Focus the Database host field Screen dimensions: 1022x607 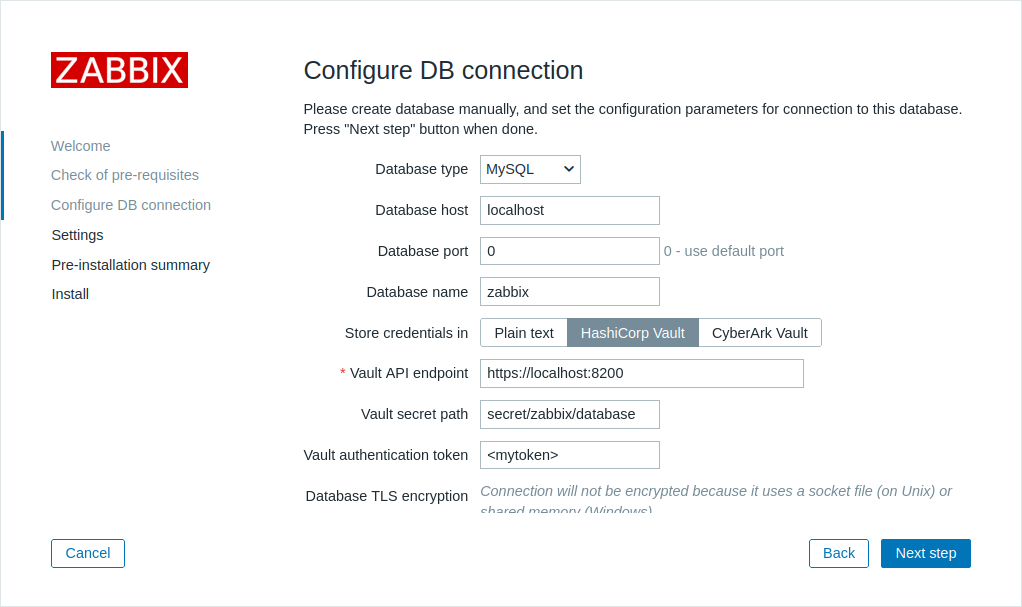570,211
